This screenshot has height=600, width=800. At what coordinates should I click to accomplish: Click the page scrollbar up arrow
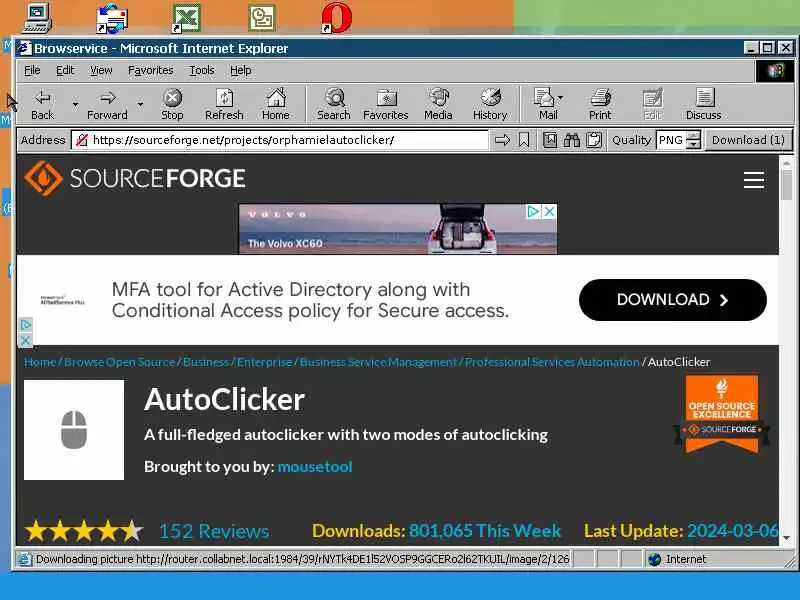[786, 163]
